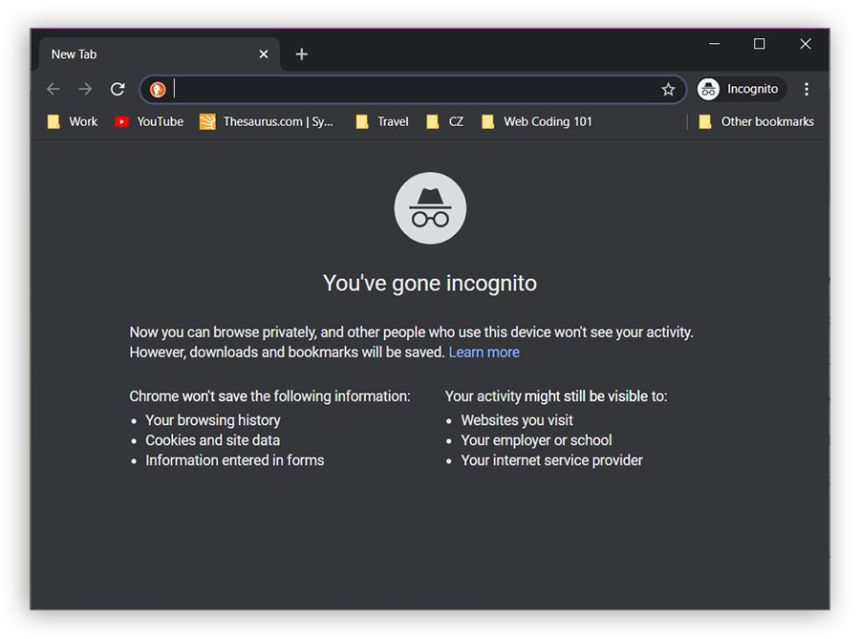This screenshot has height=639, width=860.
Task: Open the Chrome three-dot menu
Action: coord(806,89)
